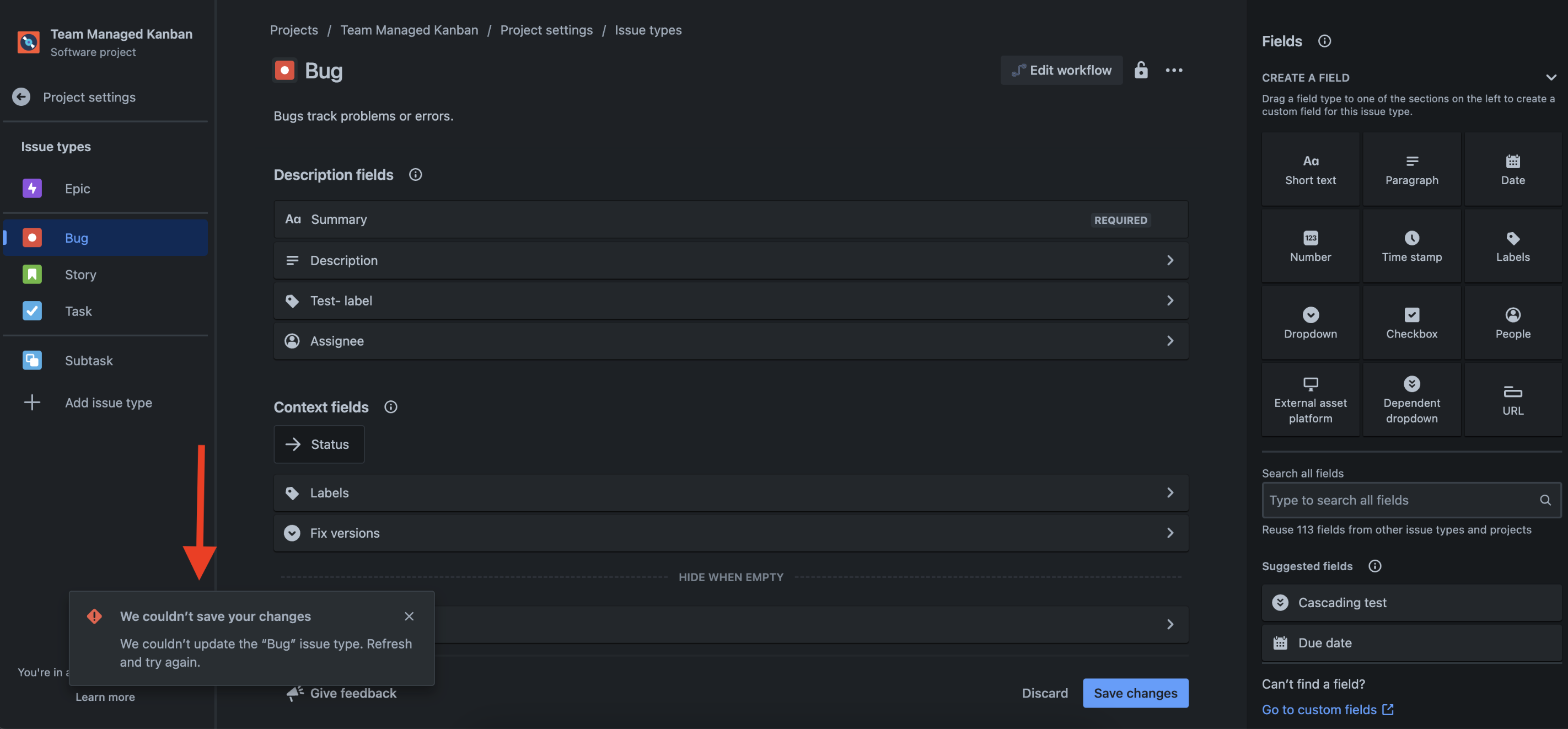Screen dimensions: 1568x729
Task: Click the Status context field
Action: [x=319, y=444]
